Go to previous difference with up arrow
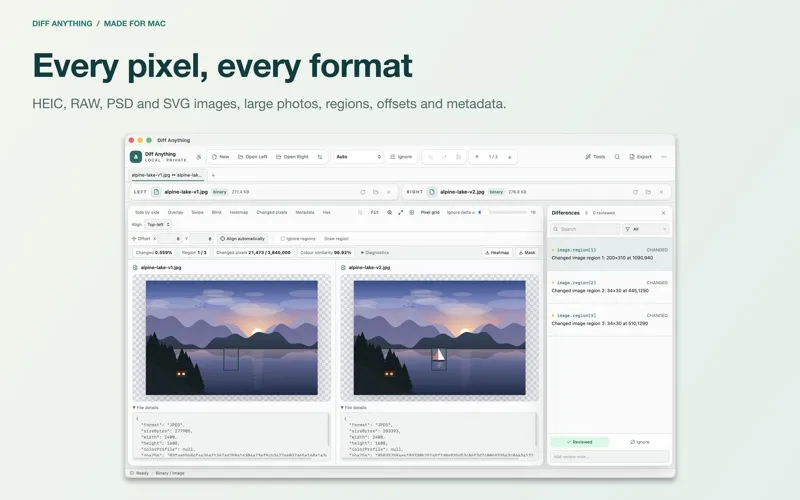Screen dimensions: 800x500 [477, 157]
